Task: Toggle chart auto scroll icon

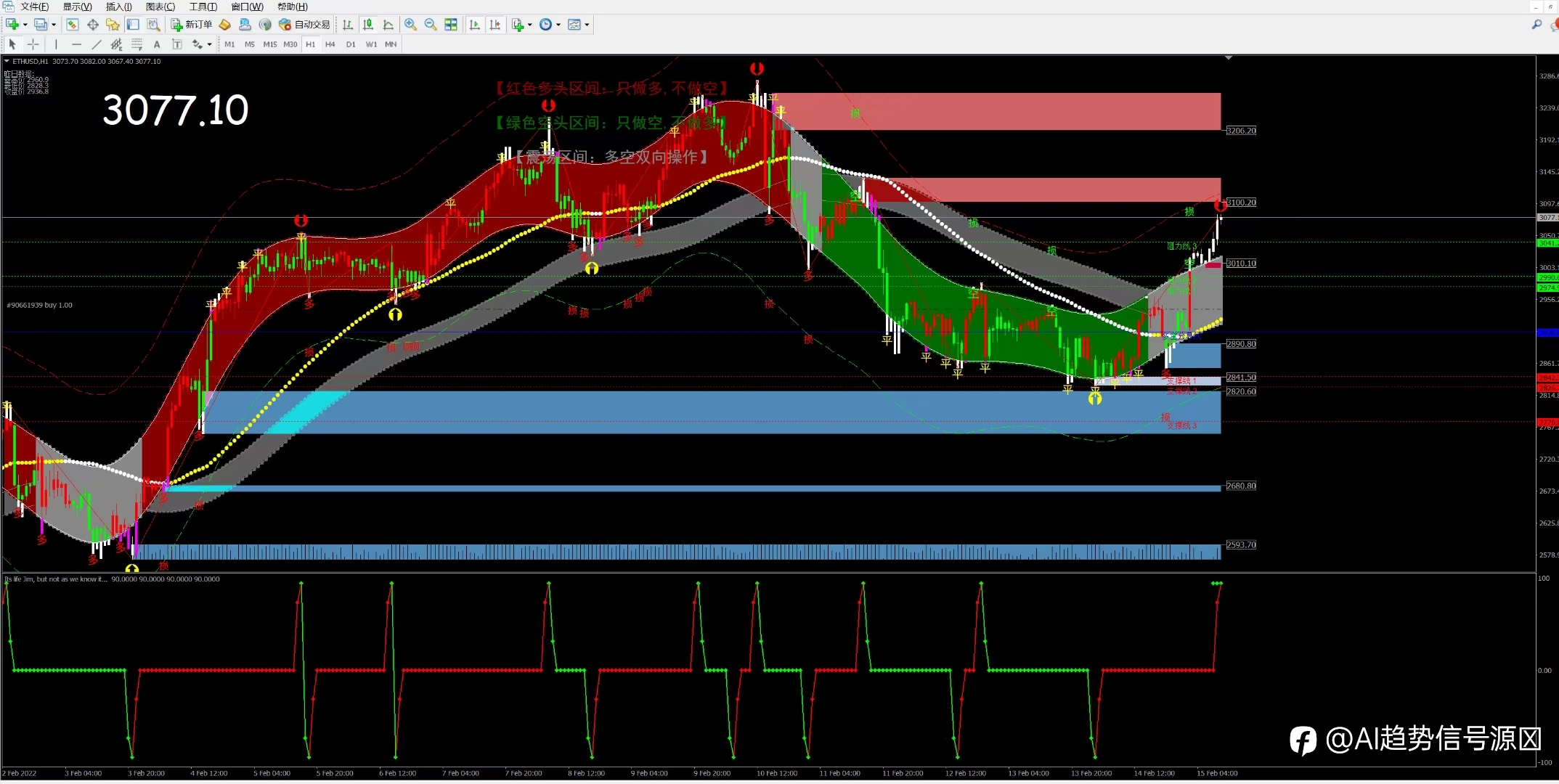Action: click(475, 25)
